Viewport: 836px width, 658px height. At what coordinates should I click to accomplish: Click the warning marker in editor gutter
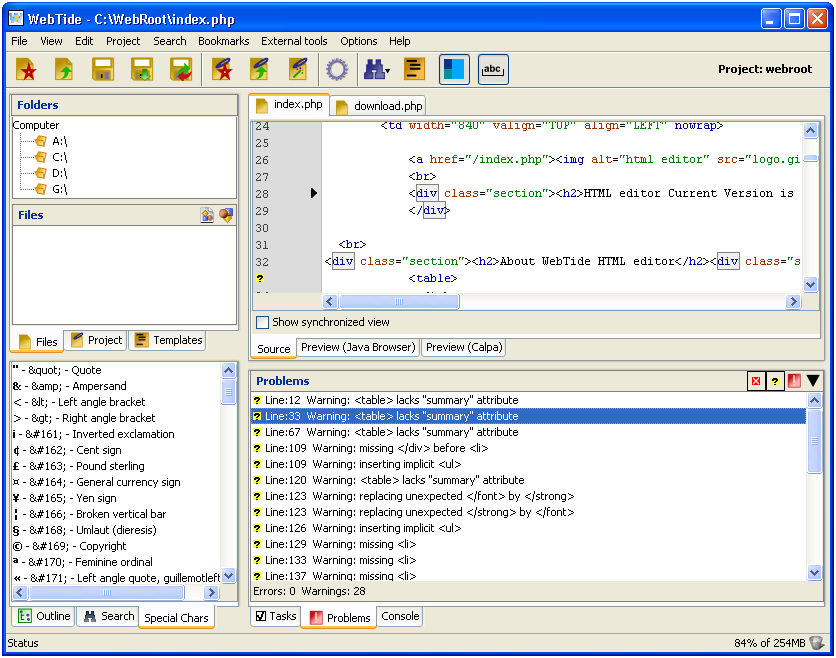pos(260,278)
